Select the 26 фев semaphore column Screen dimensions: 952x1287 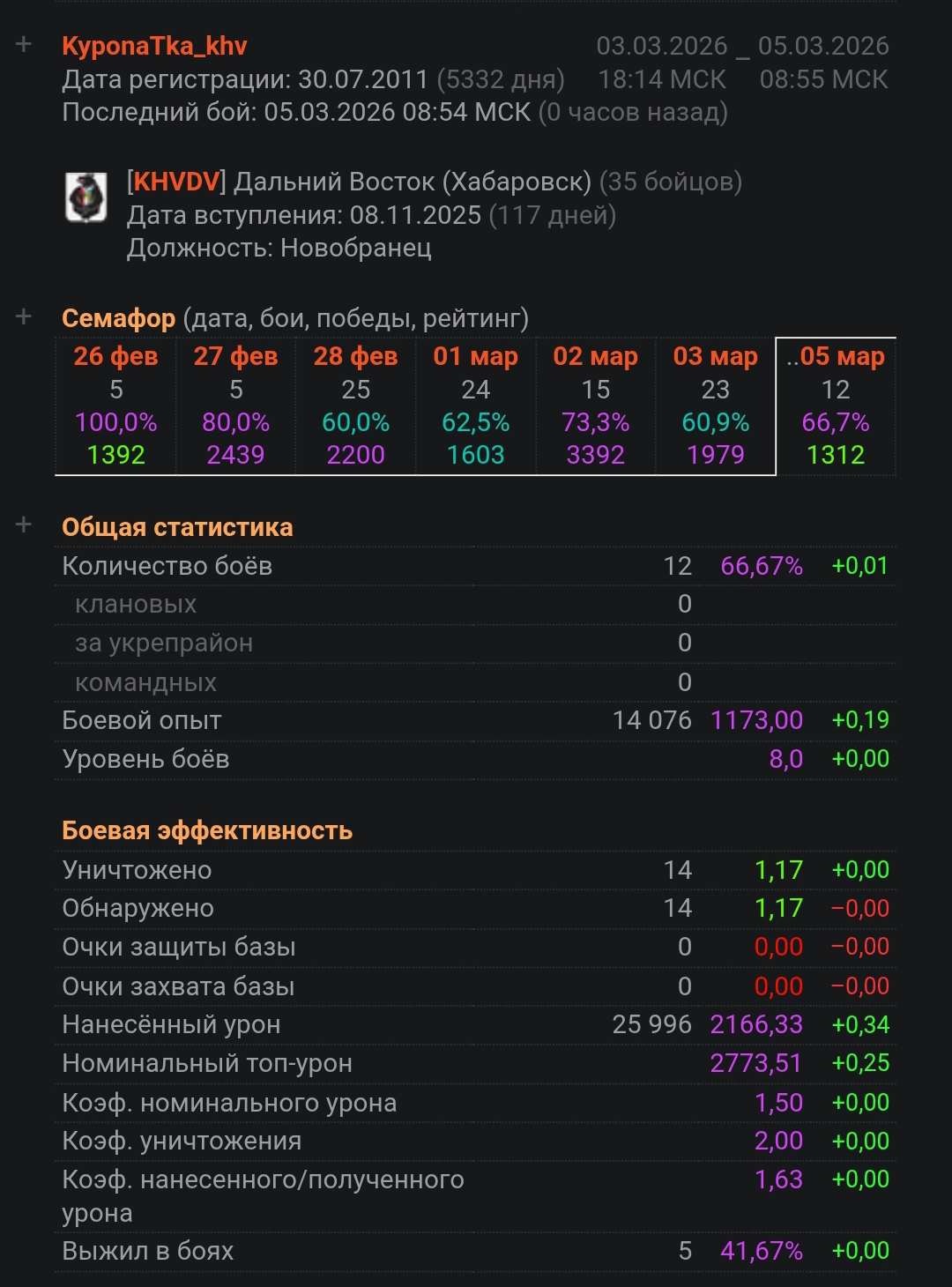[115, 405]
